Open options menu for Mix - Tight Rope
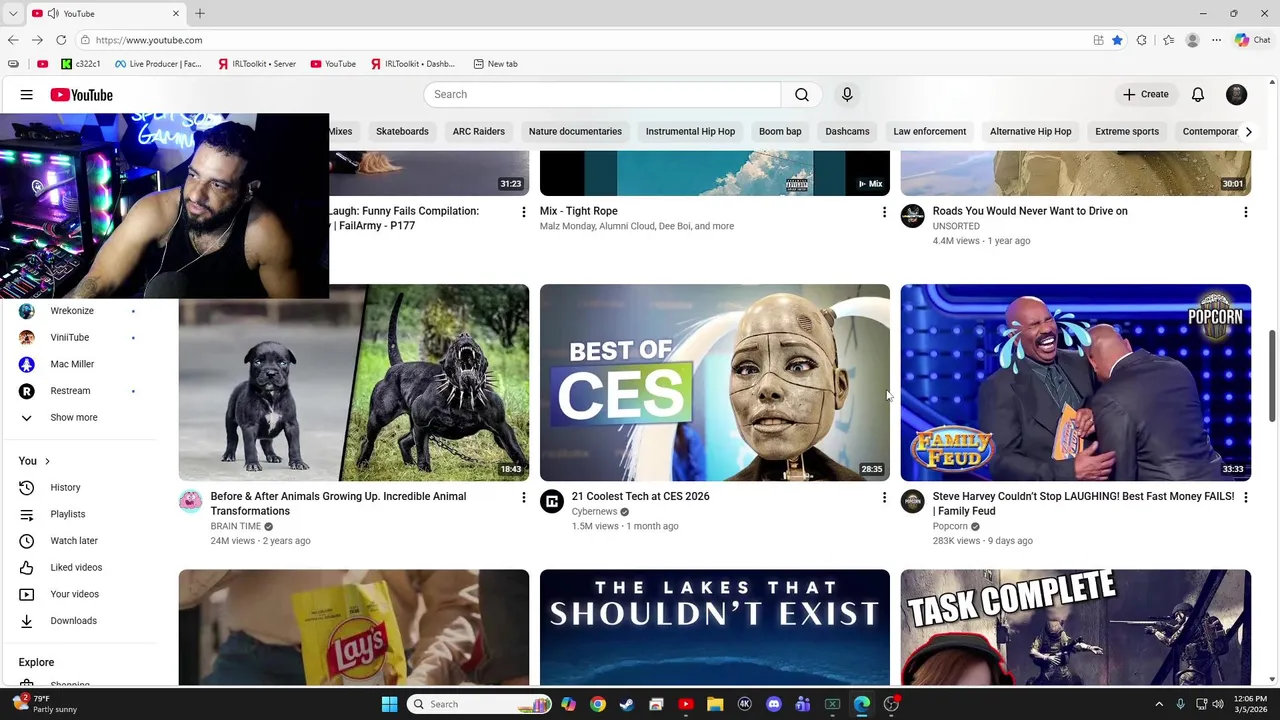 tap(884, 212)
